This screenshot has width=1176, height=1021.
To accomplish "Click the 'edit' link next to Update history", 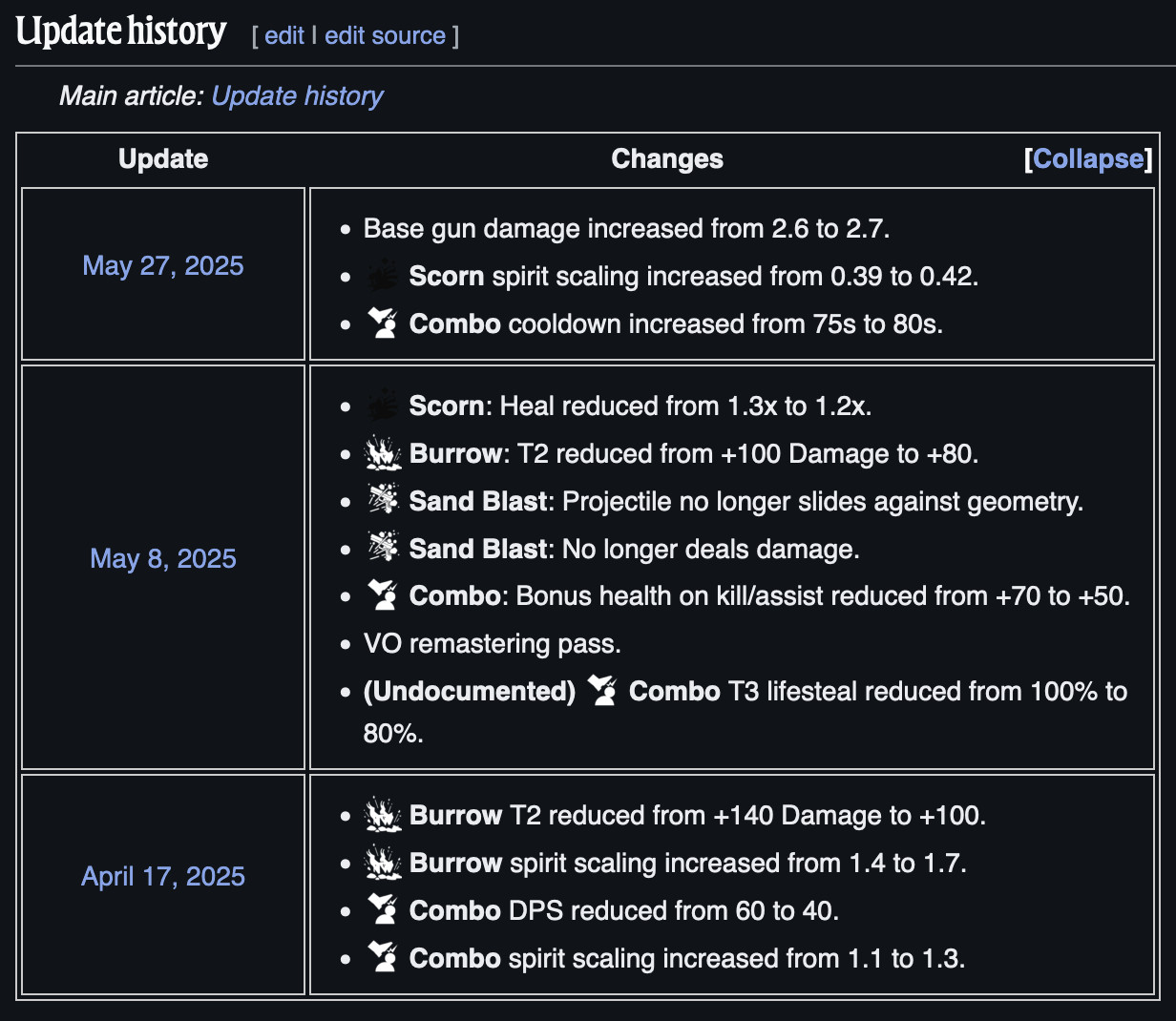I will point(284,35).
